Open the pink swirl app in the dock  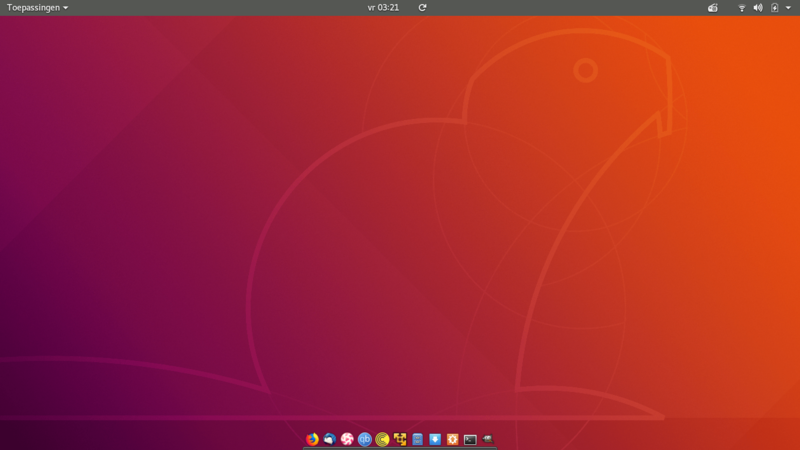(347, 439)
